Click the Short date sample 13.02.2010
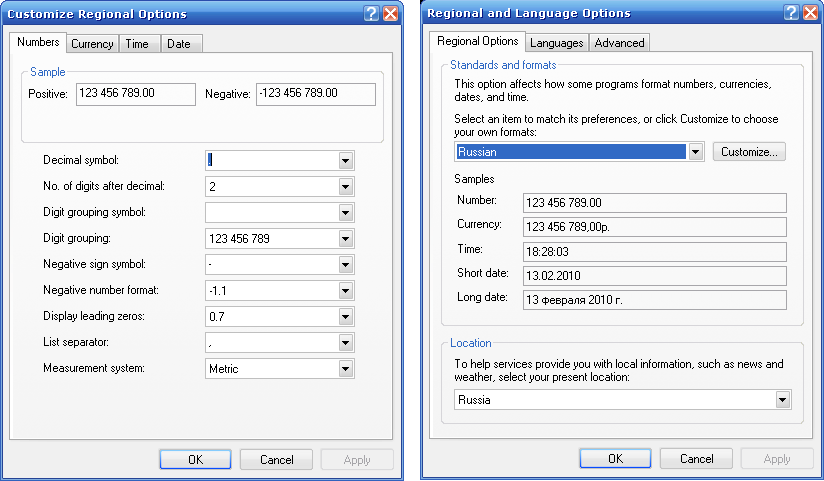Image resolution: width=824 pixels, height=481 pixels. pos(655,276)
